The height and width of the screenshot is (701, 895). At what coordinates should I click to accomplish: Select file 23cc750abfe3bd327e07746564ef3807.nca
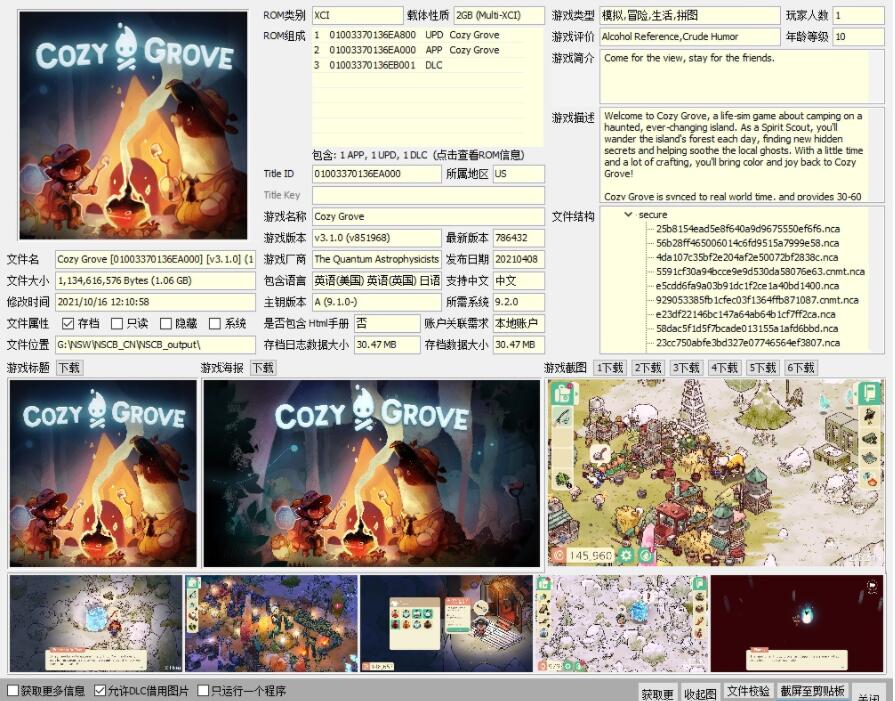coord(748,343)
